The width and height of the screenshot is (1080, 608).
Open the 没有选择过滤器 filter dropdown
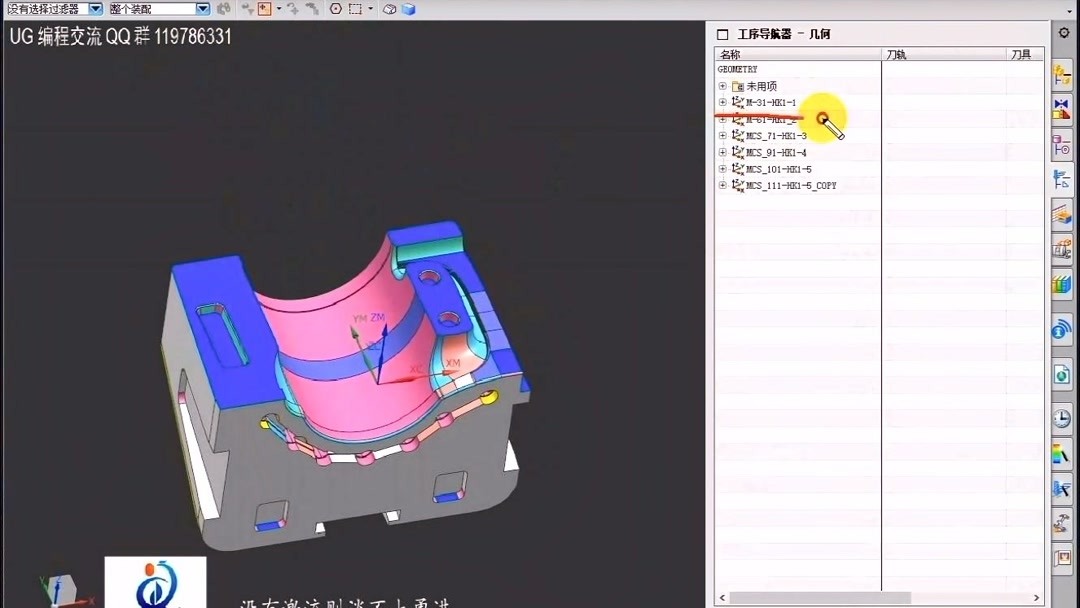coord(96,8)
